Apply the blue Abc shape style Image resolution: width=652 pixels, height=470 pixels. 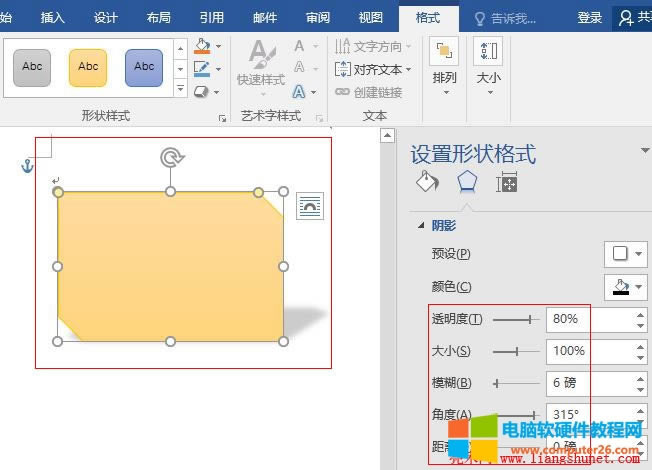144,67
